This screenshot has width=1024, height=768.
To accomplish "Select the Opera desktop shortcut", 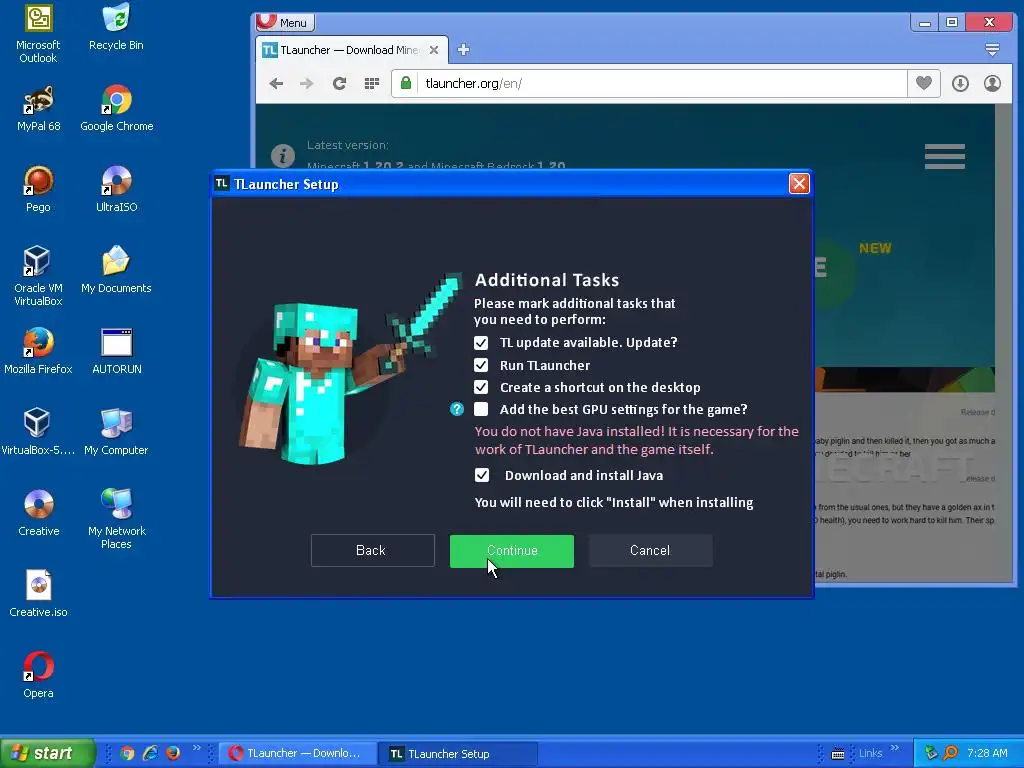I will pyautogui.click(x=39, y=675).
